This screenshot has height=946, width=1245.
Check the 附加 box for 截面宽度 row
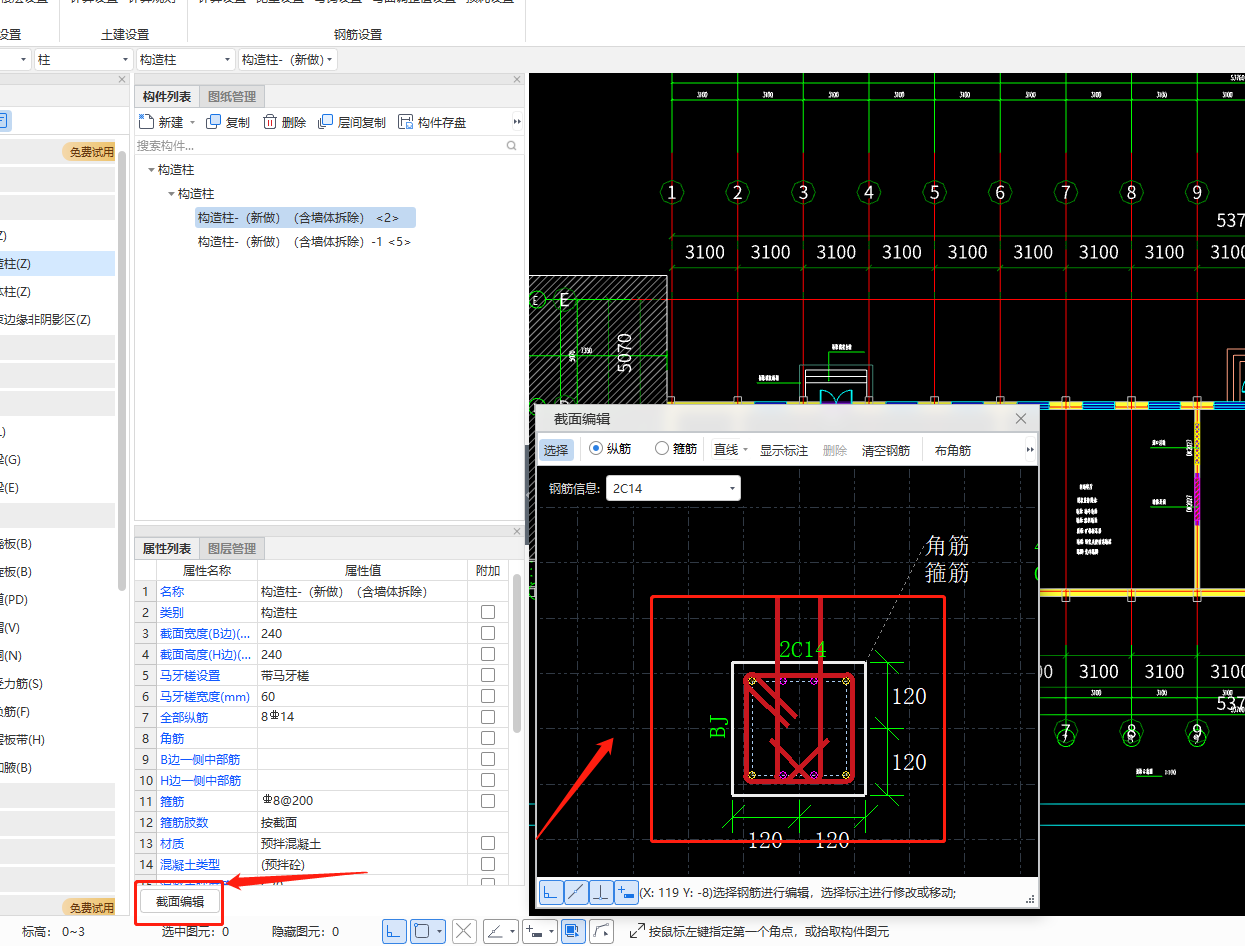coord(488,633)
